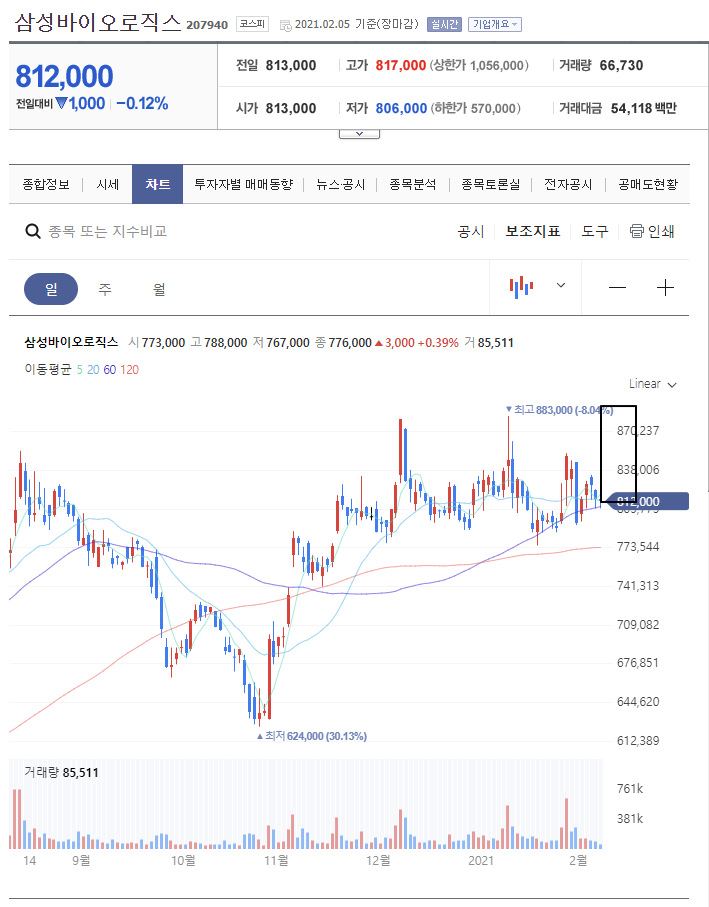709x907 pixels.
Task: Click the large 812,000 current price
Action: [64, 76]
